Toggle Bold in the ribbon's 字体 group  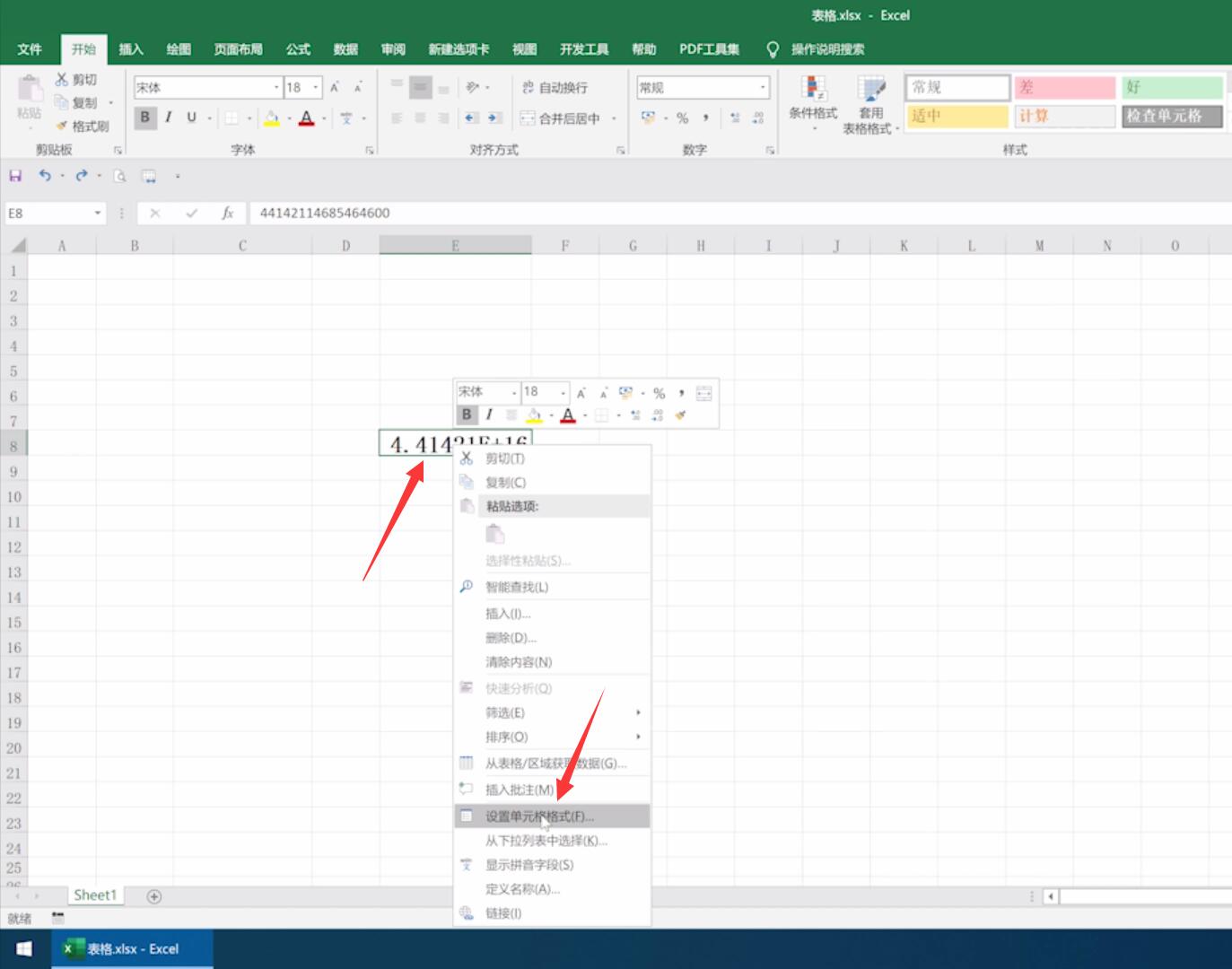(x=144, y=118)
